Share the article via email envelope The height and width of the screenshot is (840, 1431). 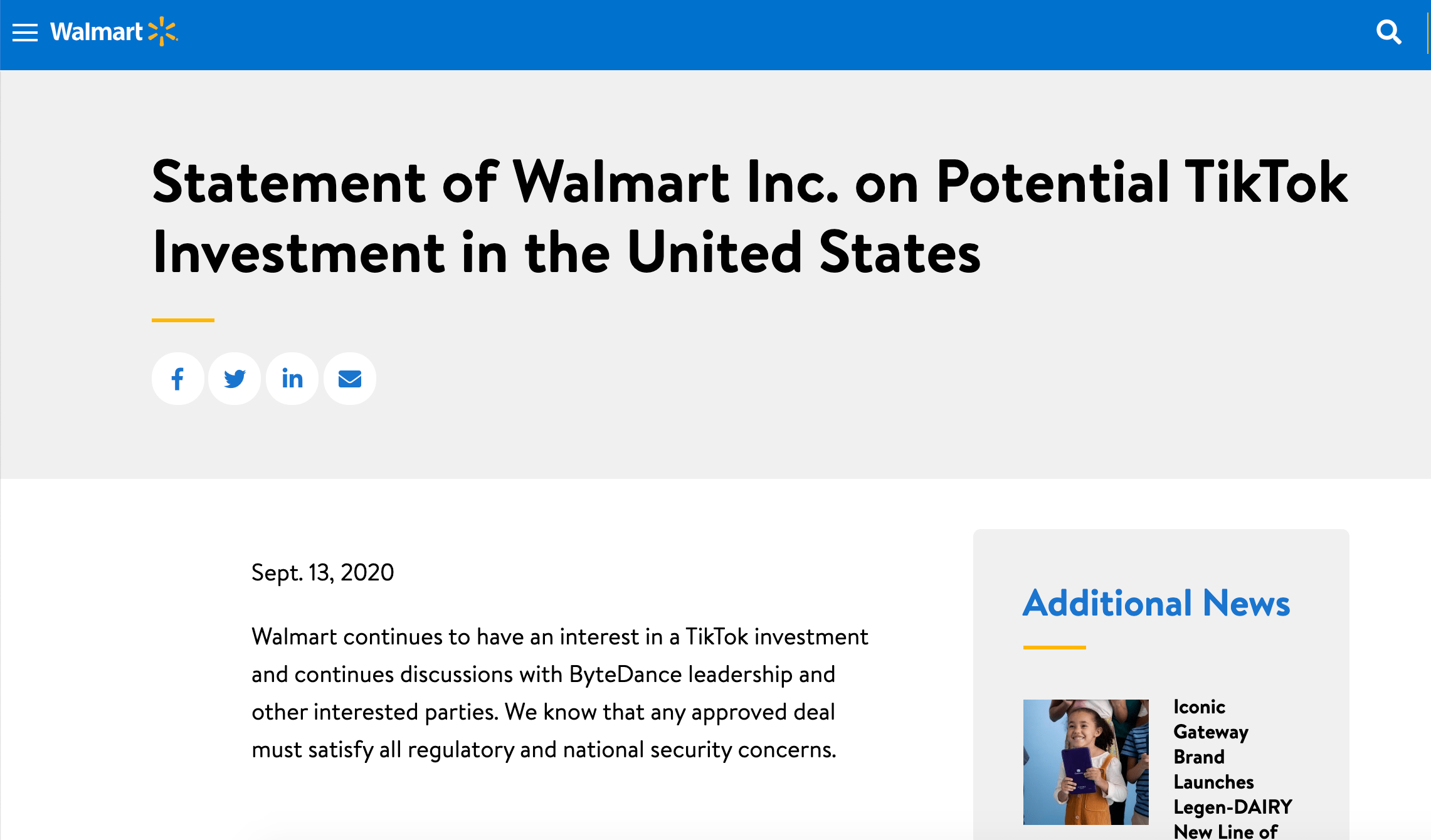pos(350,379)
